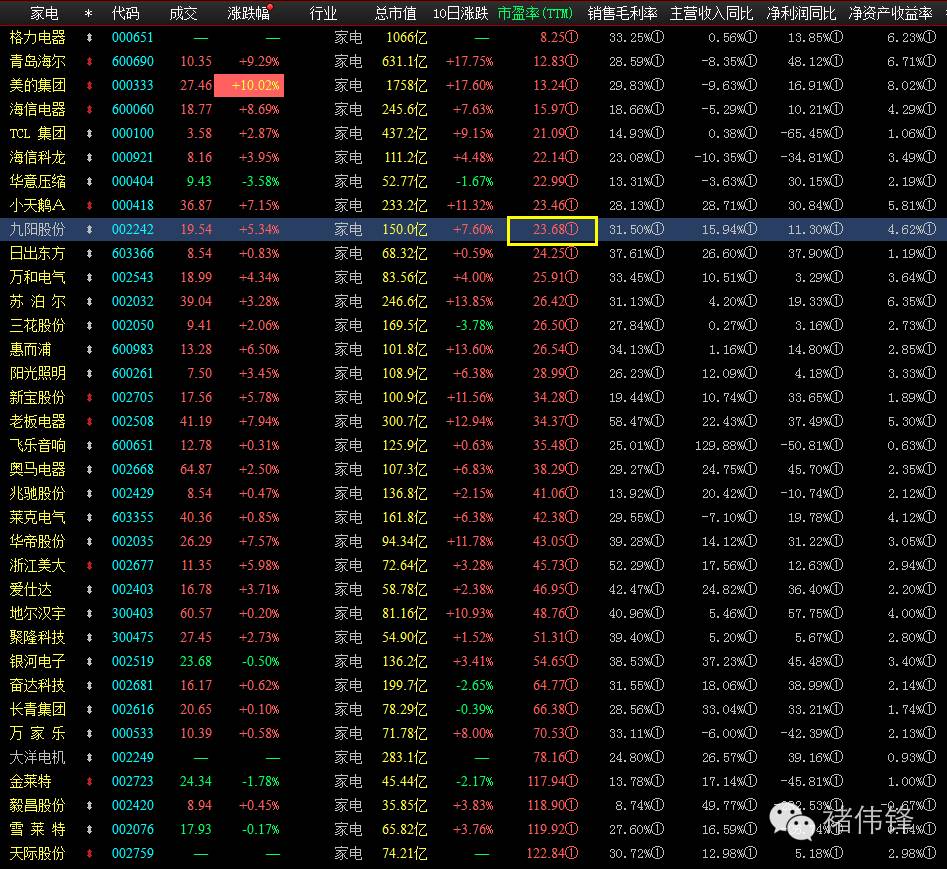Click the 60.57 price of 地尔汉宇

pyautogui.click(x=196, y=614)
